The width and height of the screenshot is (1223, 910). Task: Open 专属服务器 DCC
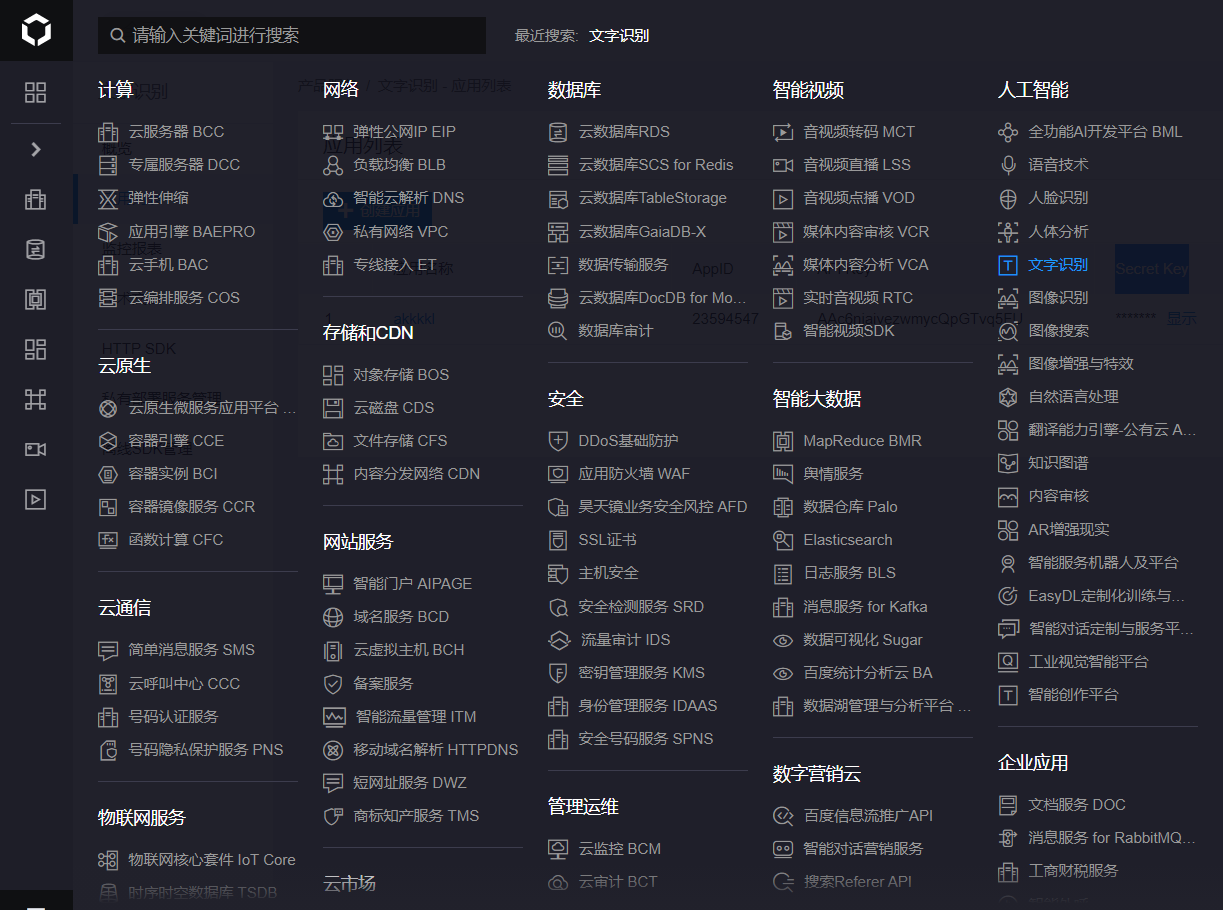tap(184, 165)
